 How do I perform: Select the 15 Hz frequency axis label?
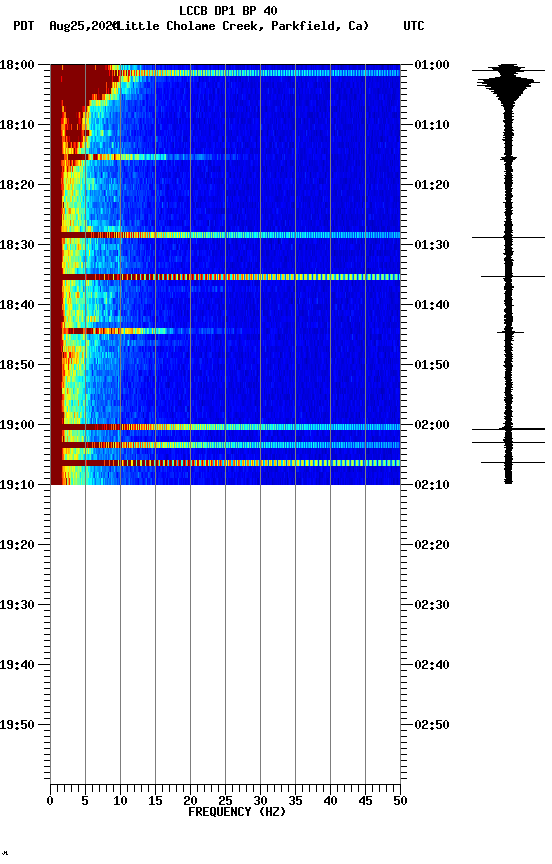coord(155,801)
